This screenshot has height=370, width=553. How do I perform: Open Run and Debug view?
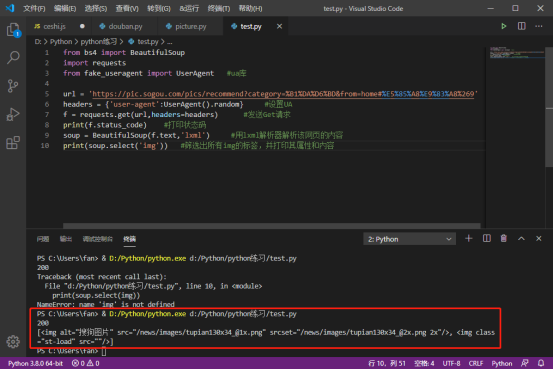click(x=13, y=114)
